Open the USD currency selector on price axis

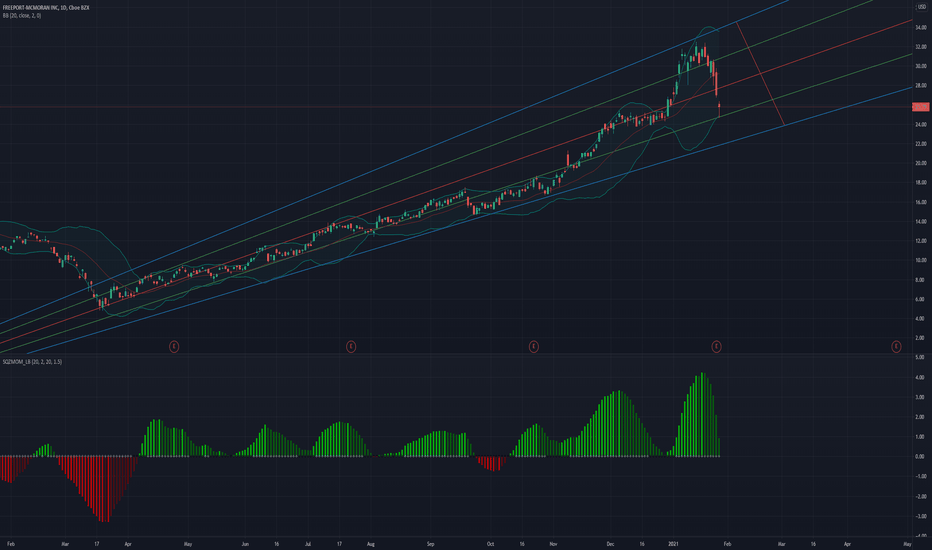921,7
